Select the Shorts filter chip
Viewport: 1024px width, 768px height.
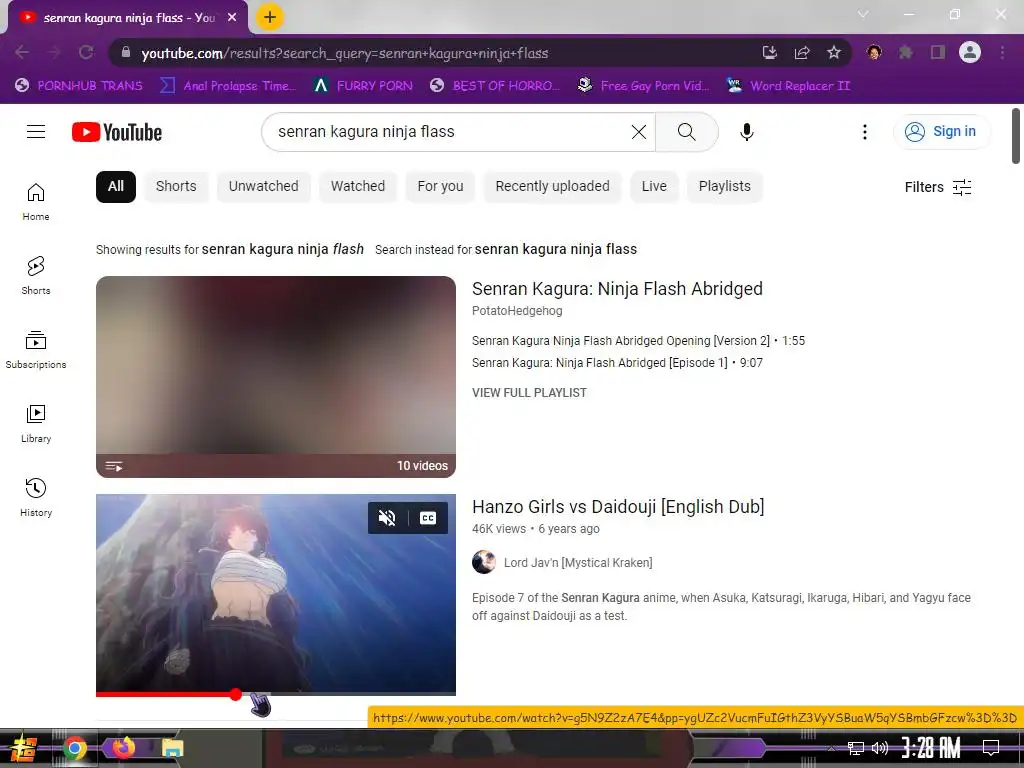(x=176, y=187)
